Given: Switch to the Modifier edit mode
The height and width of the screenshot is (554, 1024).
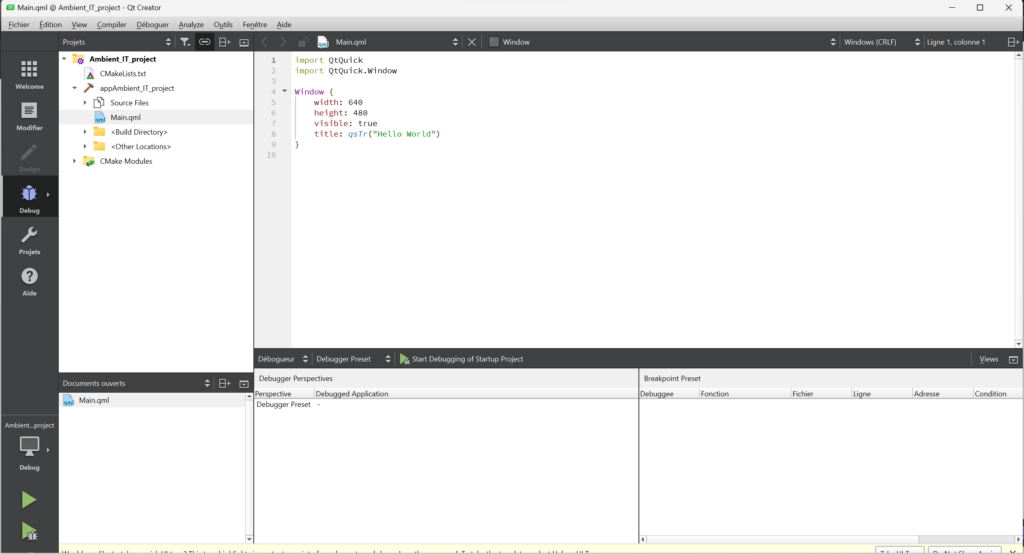Looking at the screenshot, I should (x=29, y=116).
